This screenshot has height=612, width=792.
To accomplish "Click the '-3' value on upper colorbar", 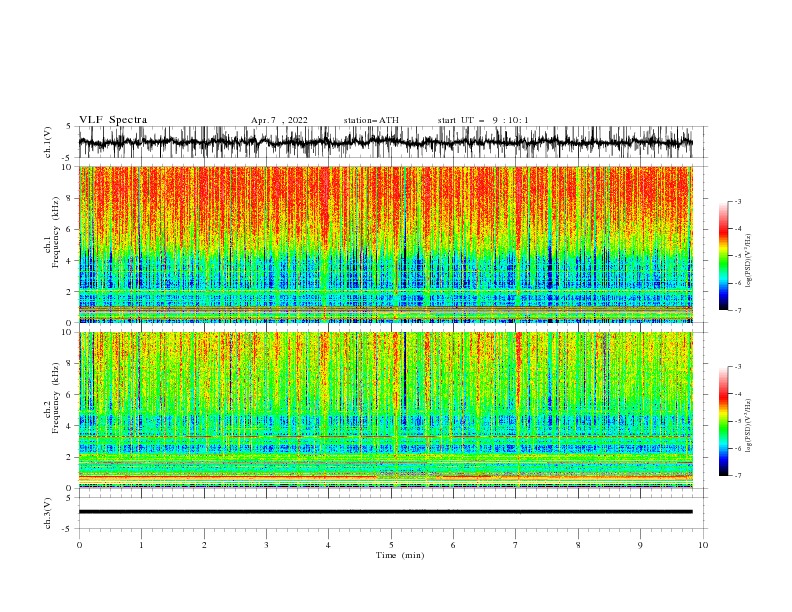I will pyautogui.click(x=738, y=201).
